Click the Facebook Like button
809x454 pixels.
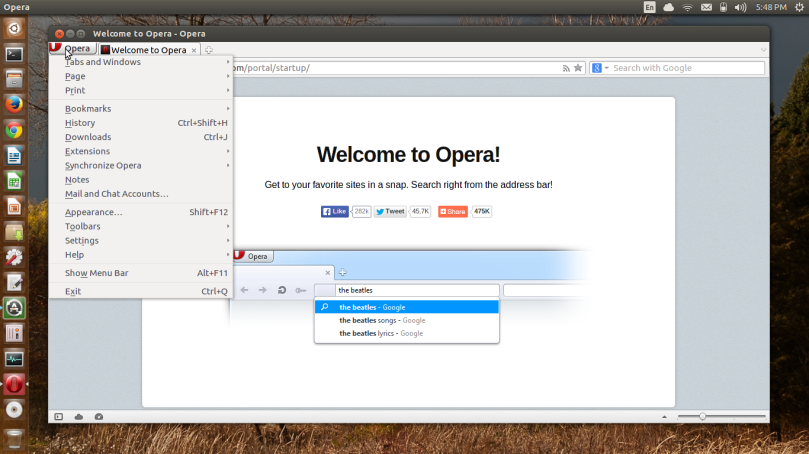[335, 212]
